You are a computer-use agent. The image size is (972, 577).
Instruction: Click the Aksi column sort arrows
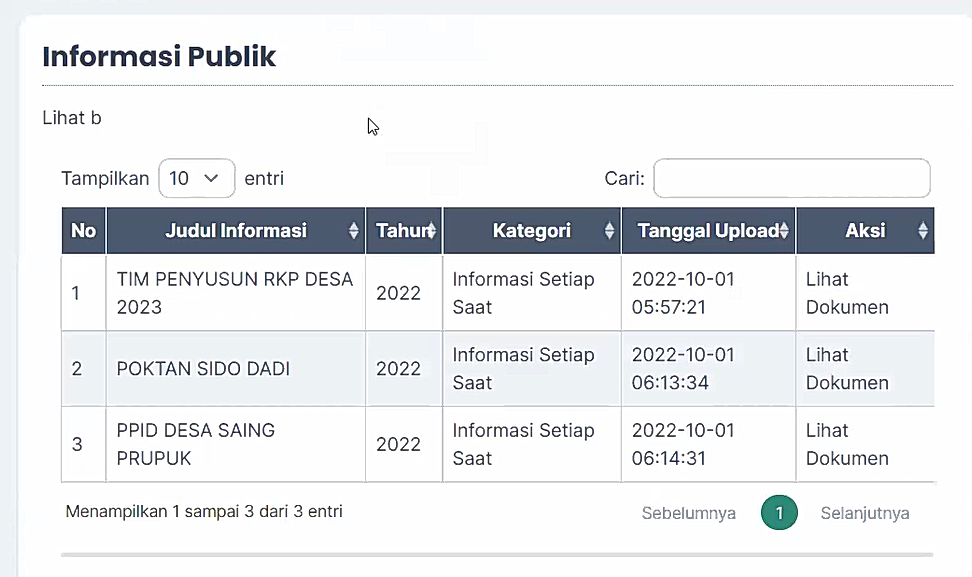coord(924,230)
